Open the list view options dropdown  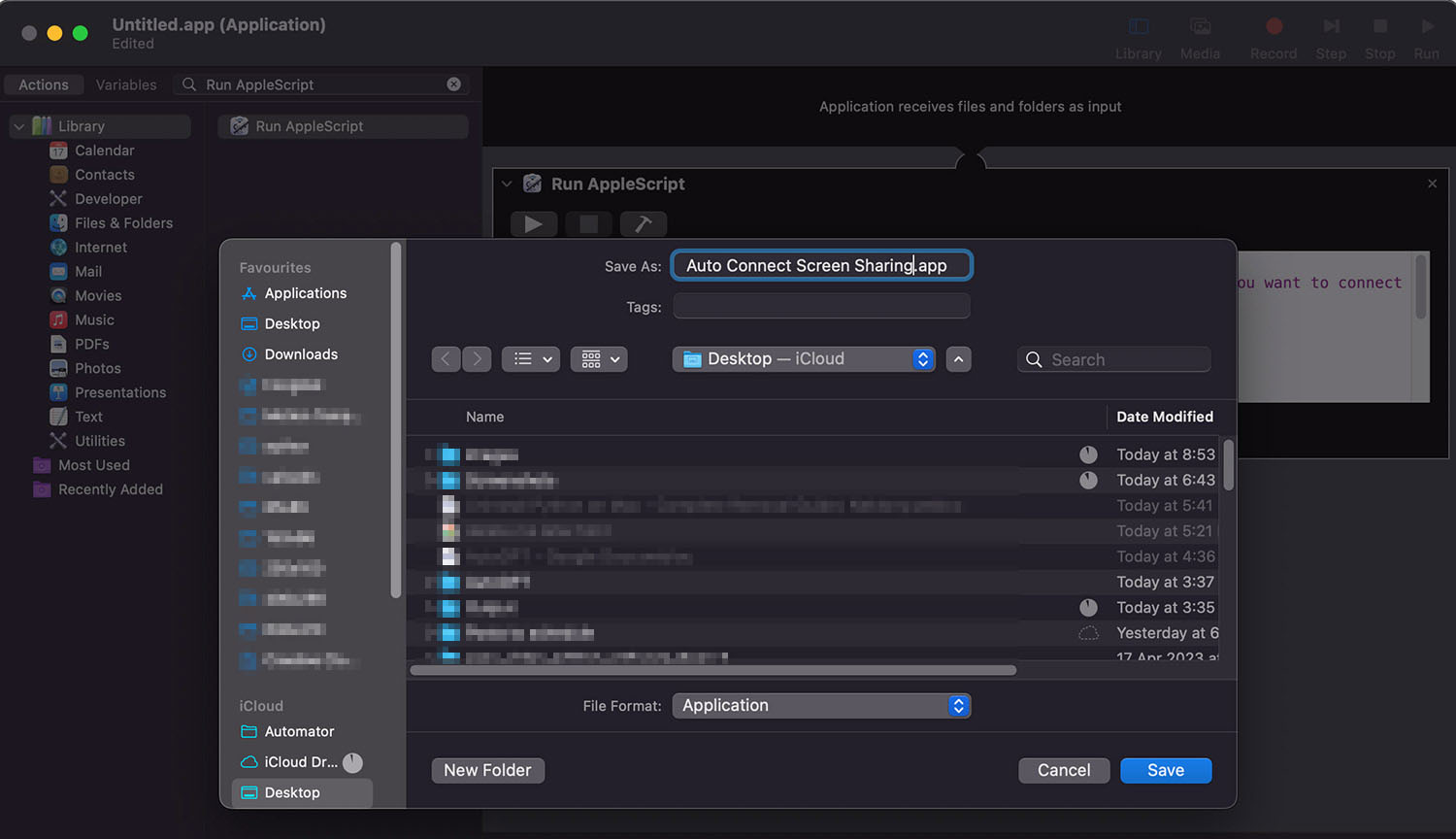(531, 359)
